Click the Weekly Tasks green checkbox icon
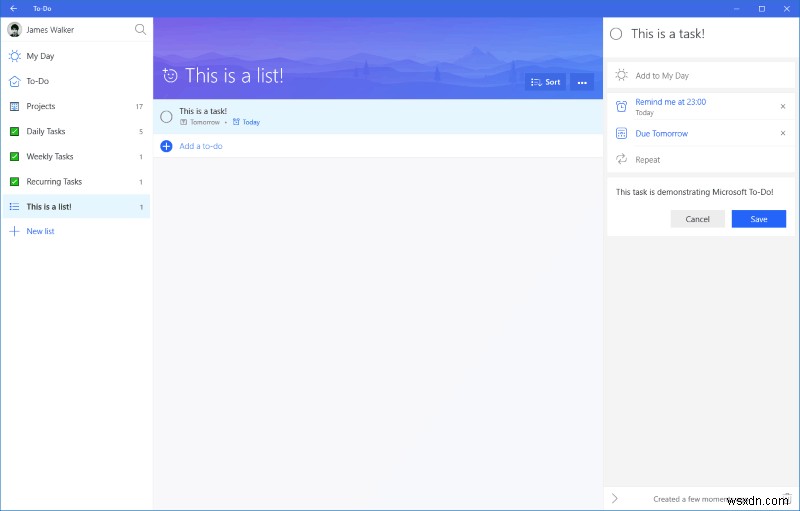 tap(15, 157)
